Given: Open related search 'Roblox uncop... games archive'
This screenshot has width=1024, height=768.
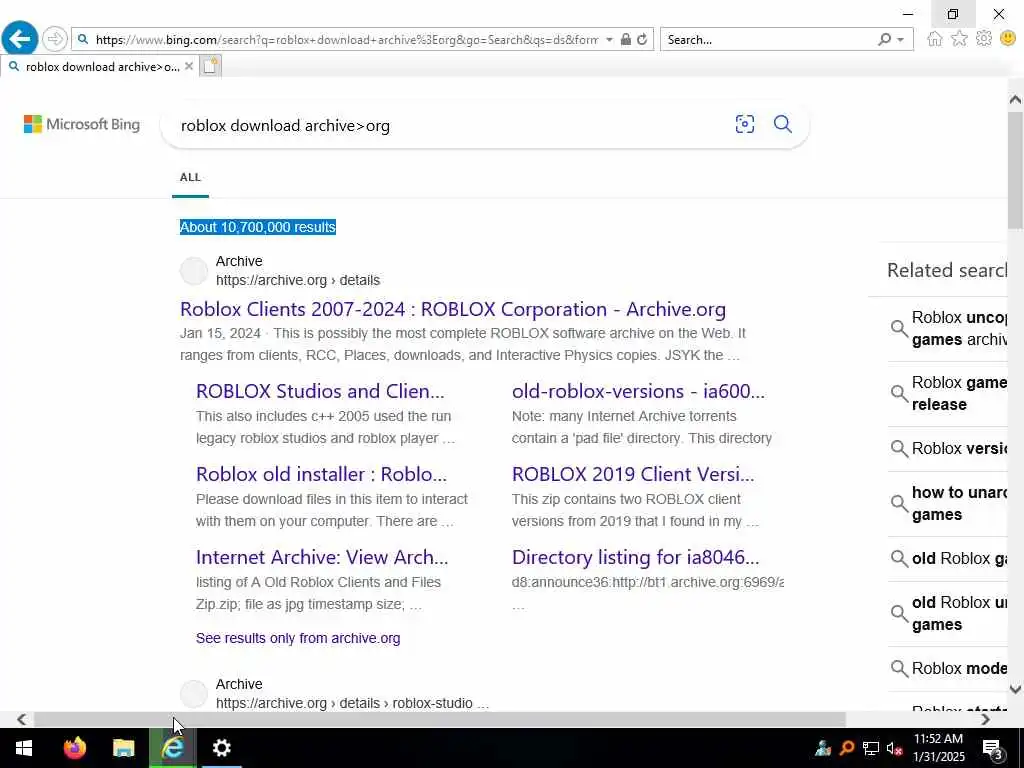Looking at the screenshot, I should coord(949,328).
